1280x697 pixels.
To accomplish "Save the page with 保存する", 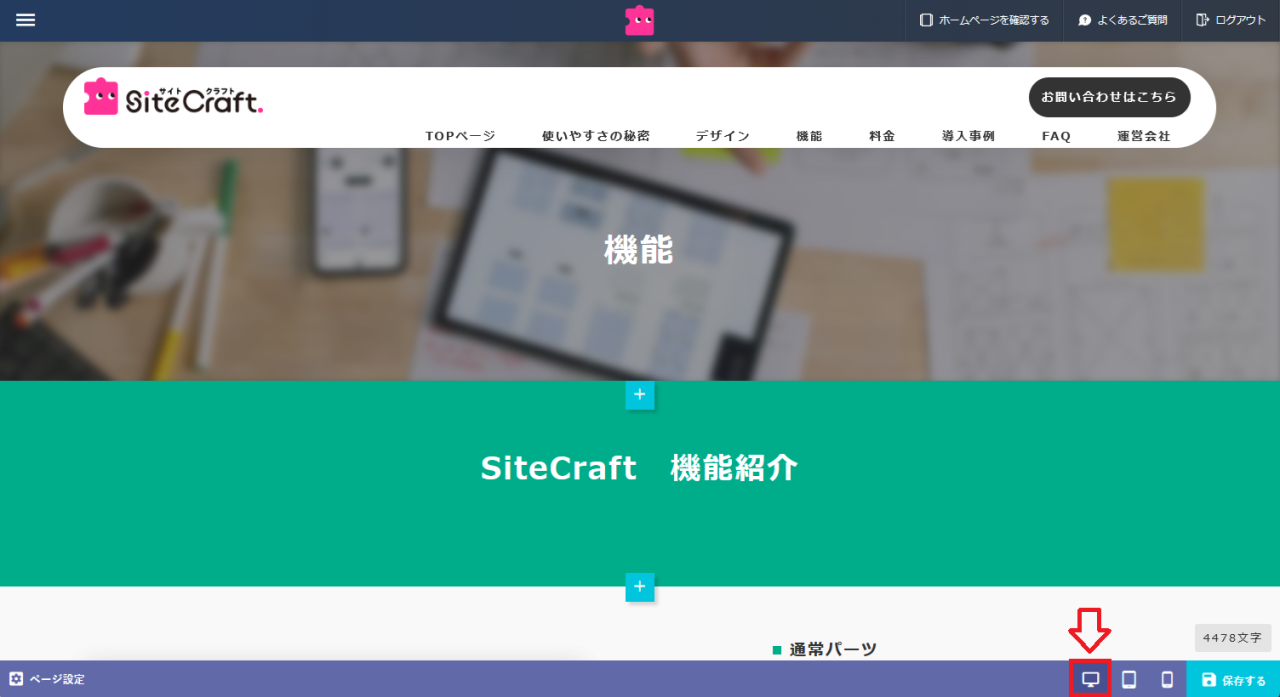I will pos(1233,680).
